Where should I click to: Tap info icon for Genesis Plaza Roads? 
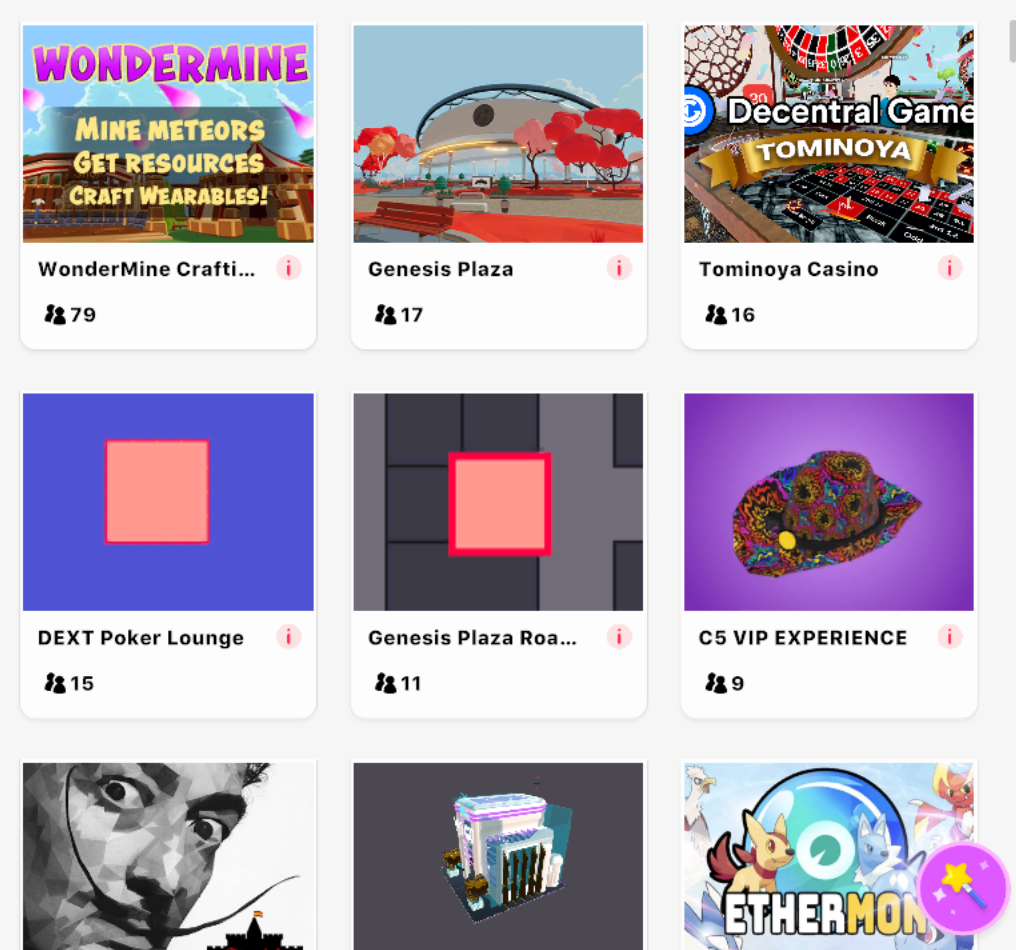point(619,637)
